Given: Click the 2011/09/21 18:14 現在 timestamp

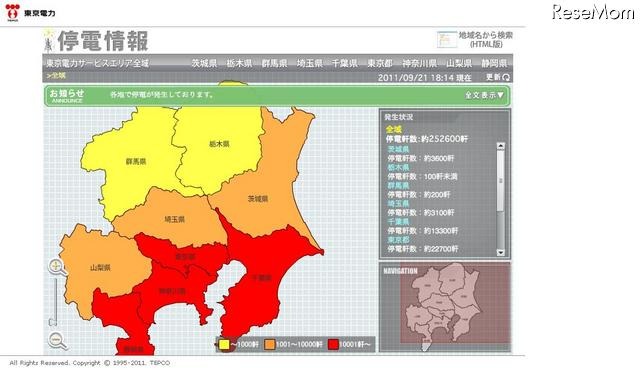Looking at the screenshot, I should click(x=424, y=77).
